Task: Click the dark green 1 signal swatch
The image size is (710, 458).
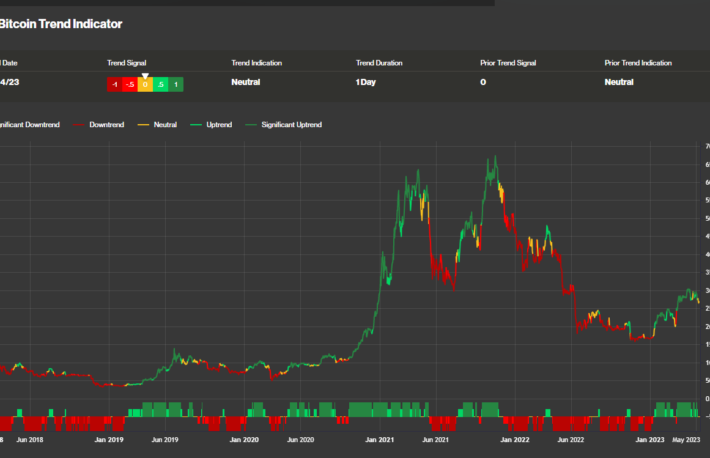Action: click(x=176, y=84)
